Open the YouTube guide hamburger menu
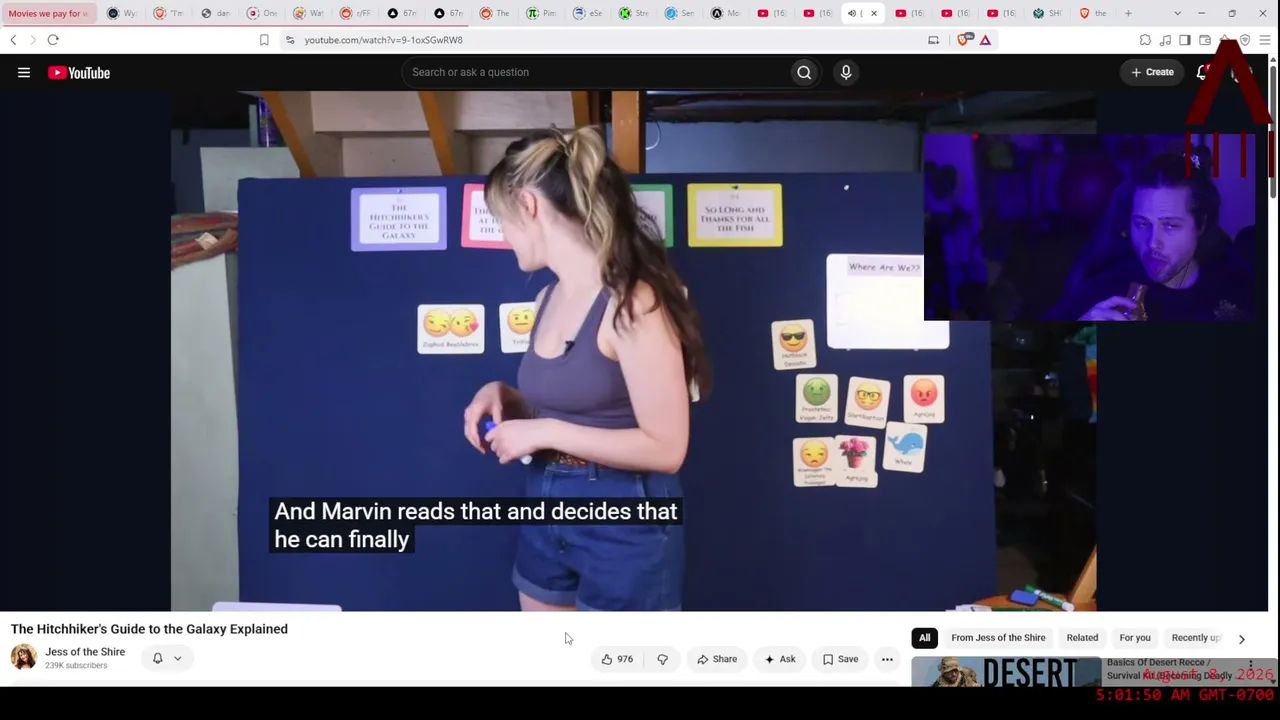Viewport: 1280px width, 720px height. (24, 72)
